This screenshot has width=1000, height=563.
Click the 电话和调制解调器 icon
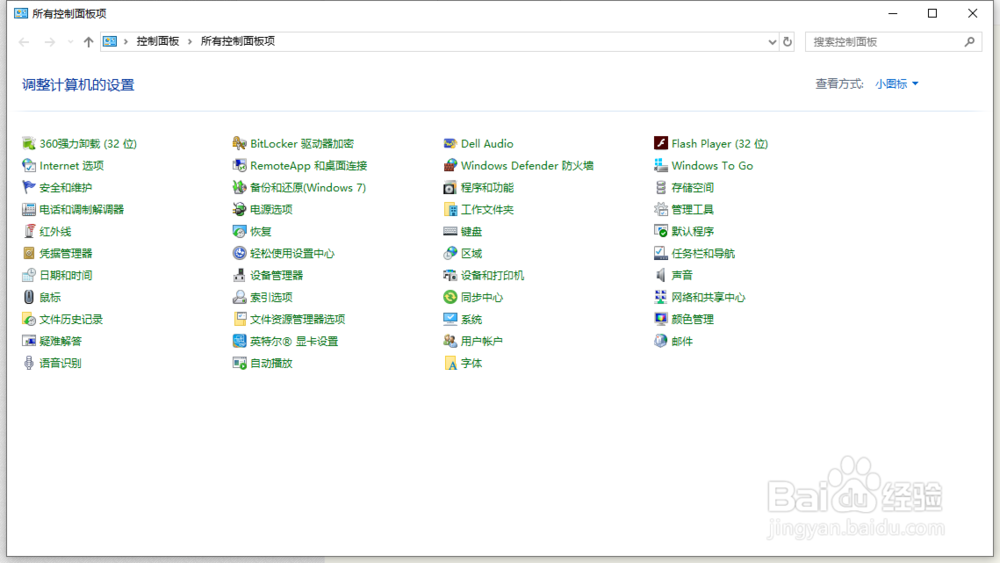tap(29, 209)
